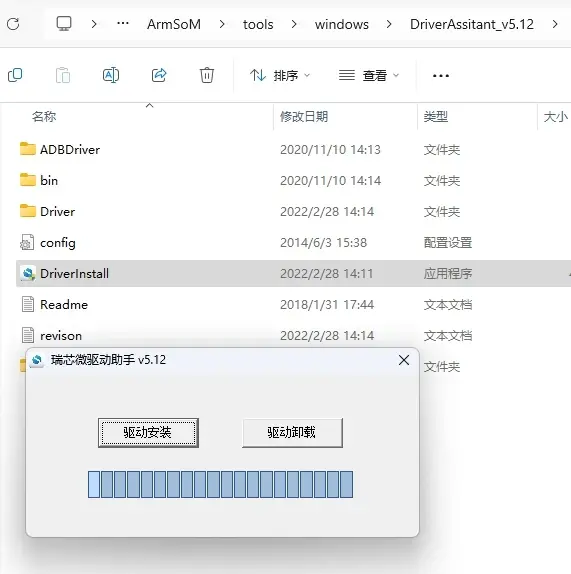Refresh the folder view

13,24
